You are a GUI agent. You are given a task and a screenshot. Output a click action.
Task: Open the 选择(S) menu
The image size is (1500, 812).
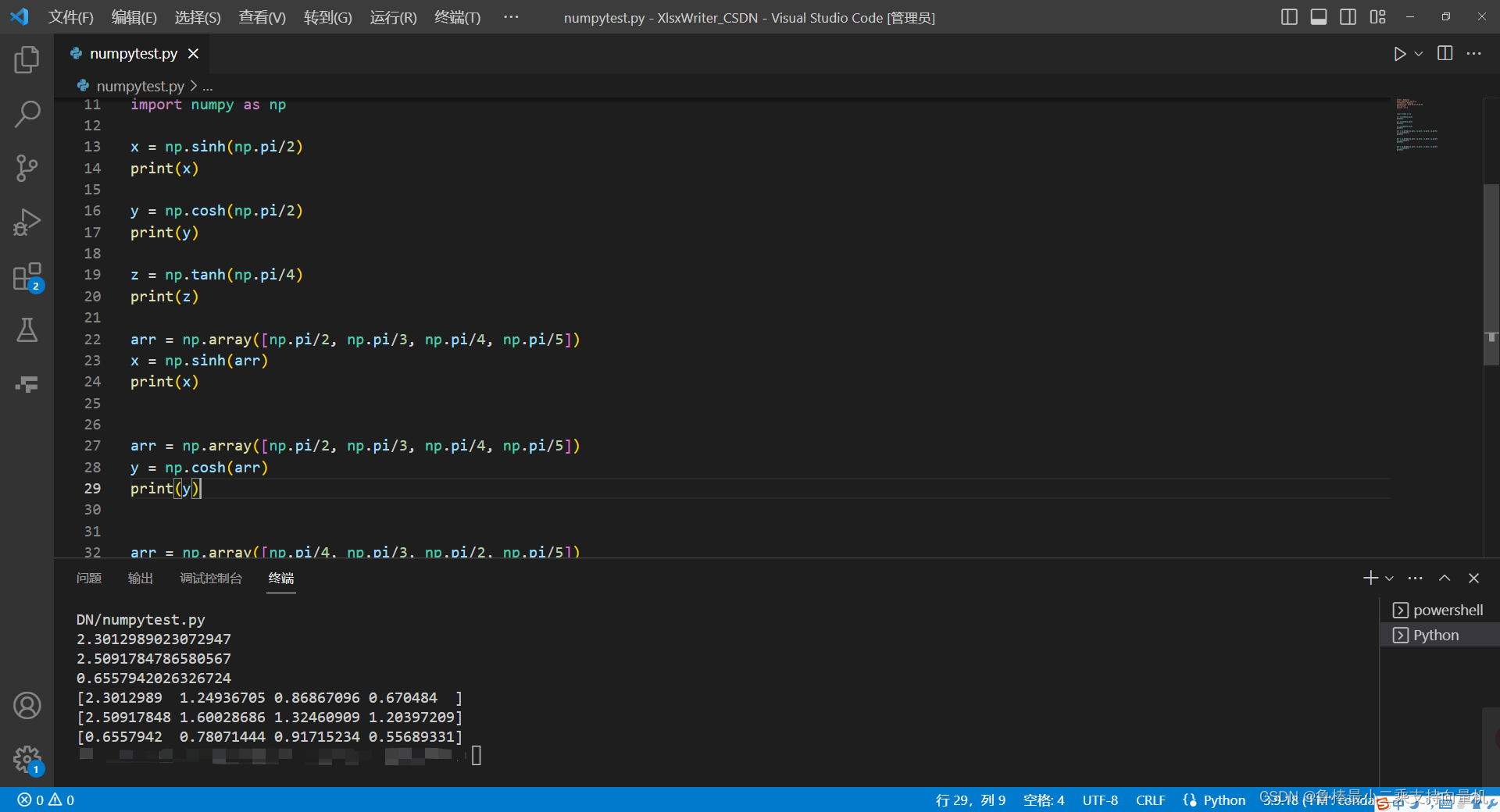click(x=197, y=17)
